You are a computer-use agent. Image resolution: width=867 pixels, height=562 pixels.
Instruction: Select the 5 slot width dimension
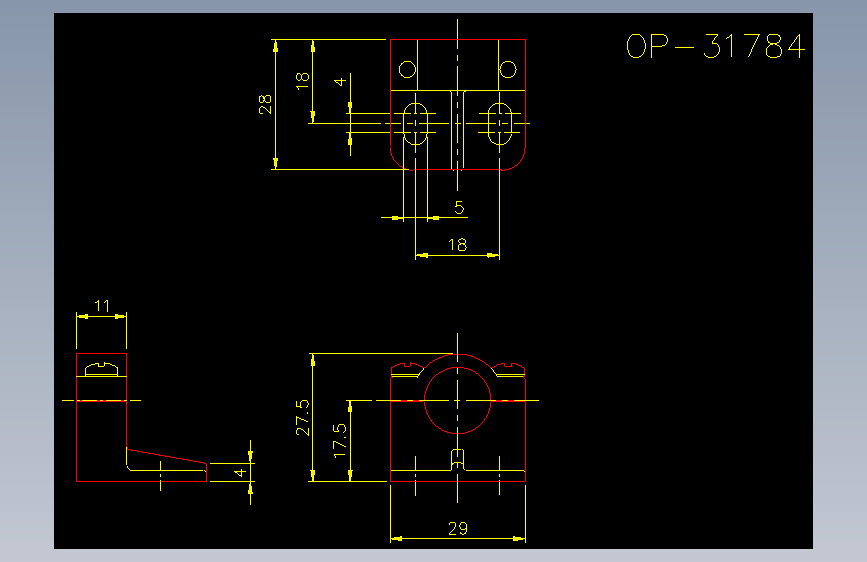click(459, 207)
